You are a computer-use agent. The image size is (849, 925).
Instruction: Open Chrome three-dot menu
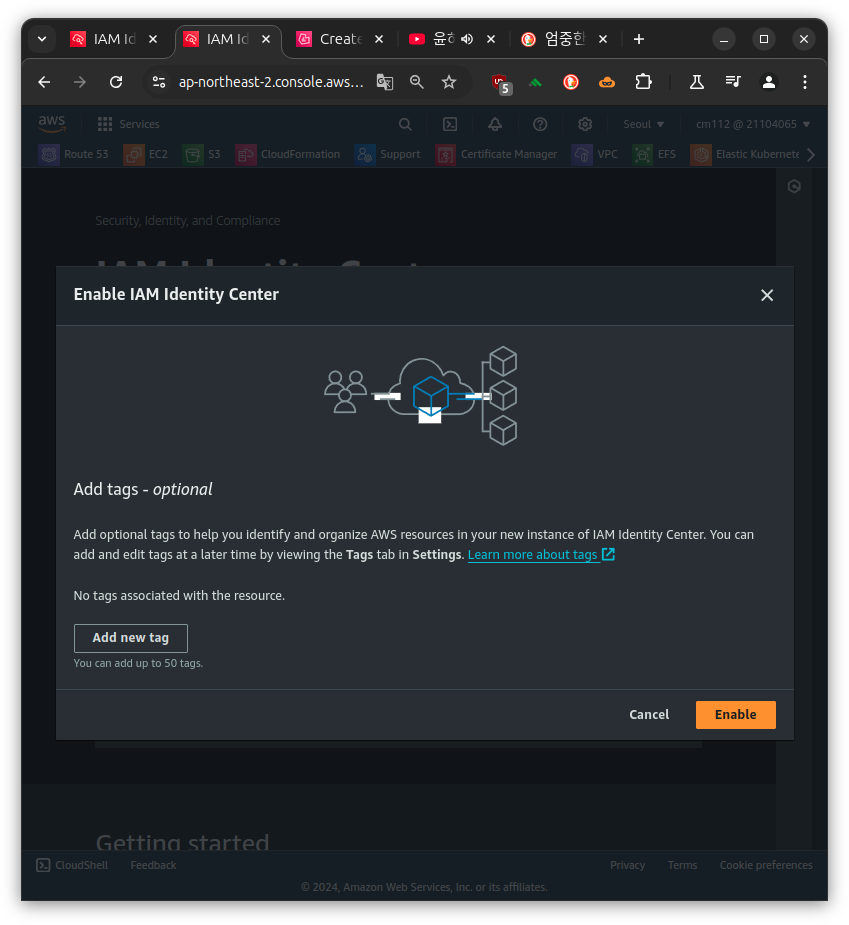tap(805, 82)
